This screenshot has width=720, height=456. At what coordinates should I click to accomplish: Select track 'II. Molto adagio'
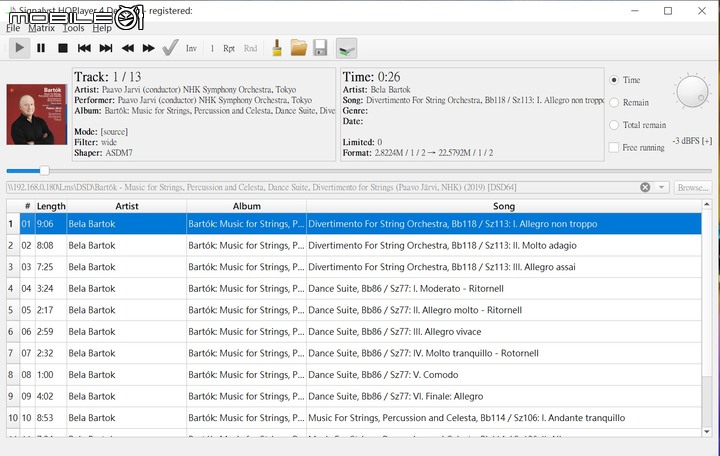pos(354,246)
